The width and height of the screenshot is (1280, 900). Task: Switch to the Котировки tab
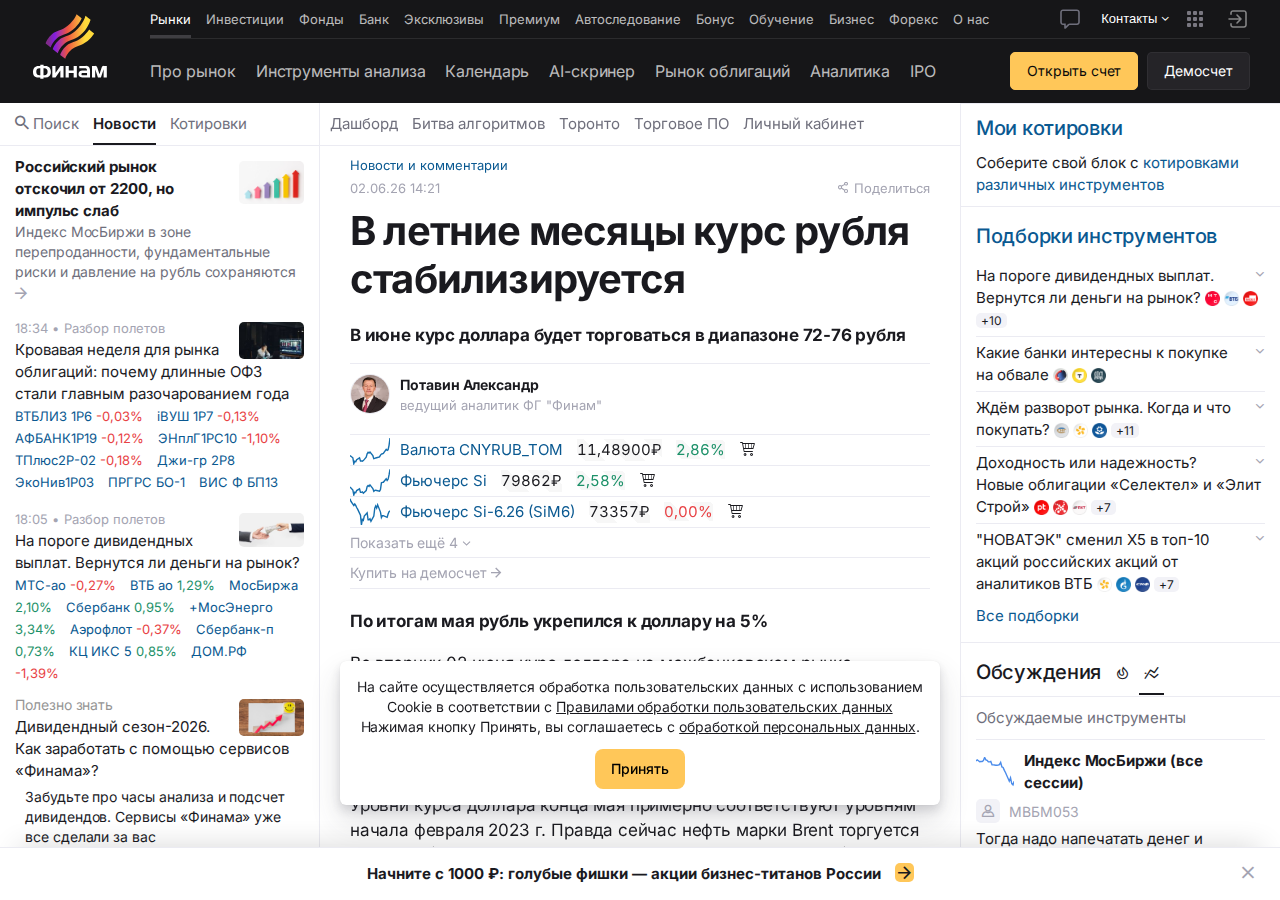[x=208, y=124]
